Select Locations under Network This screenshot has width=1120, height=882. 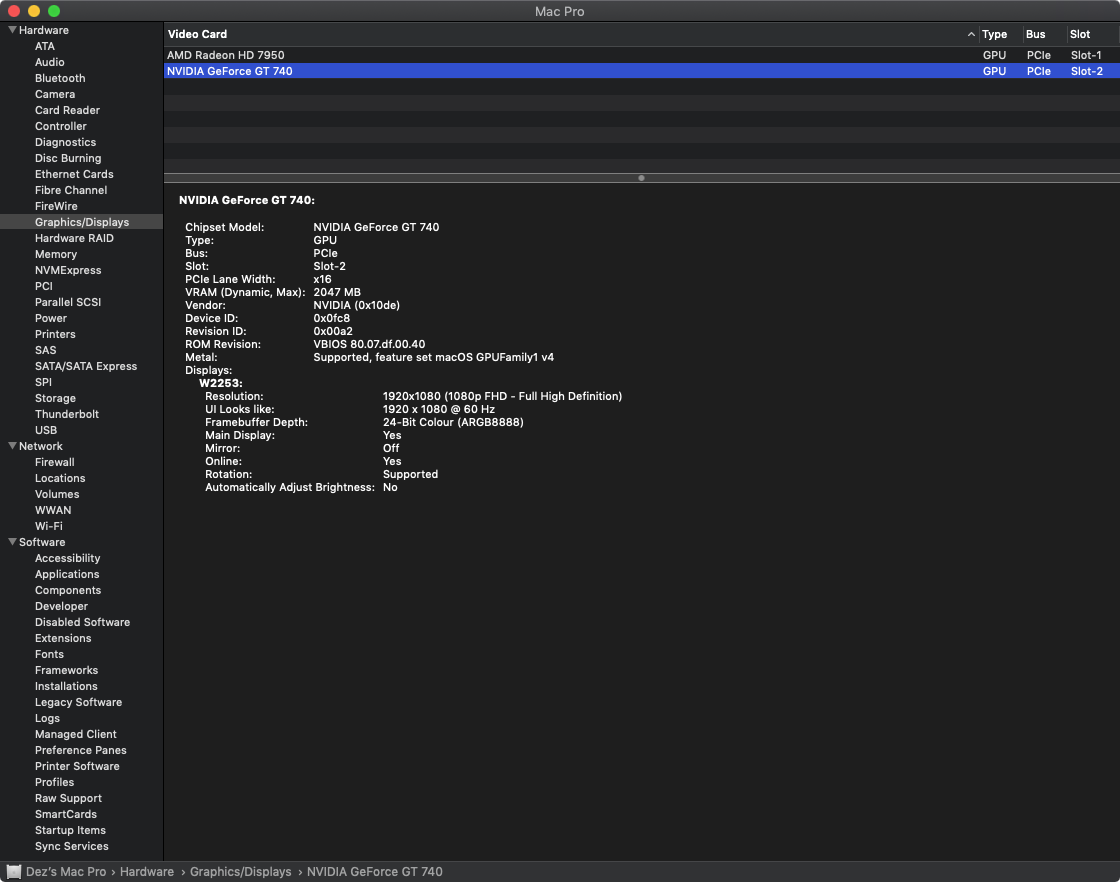[60, 478]
